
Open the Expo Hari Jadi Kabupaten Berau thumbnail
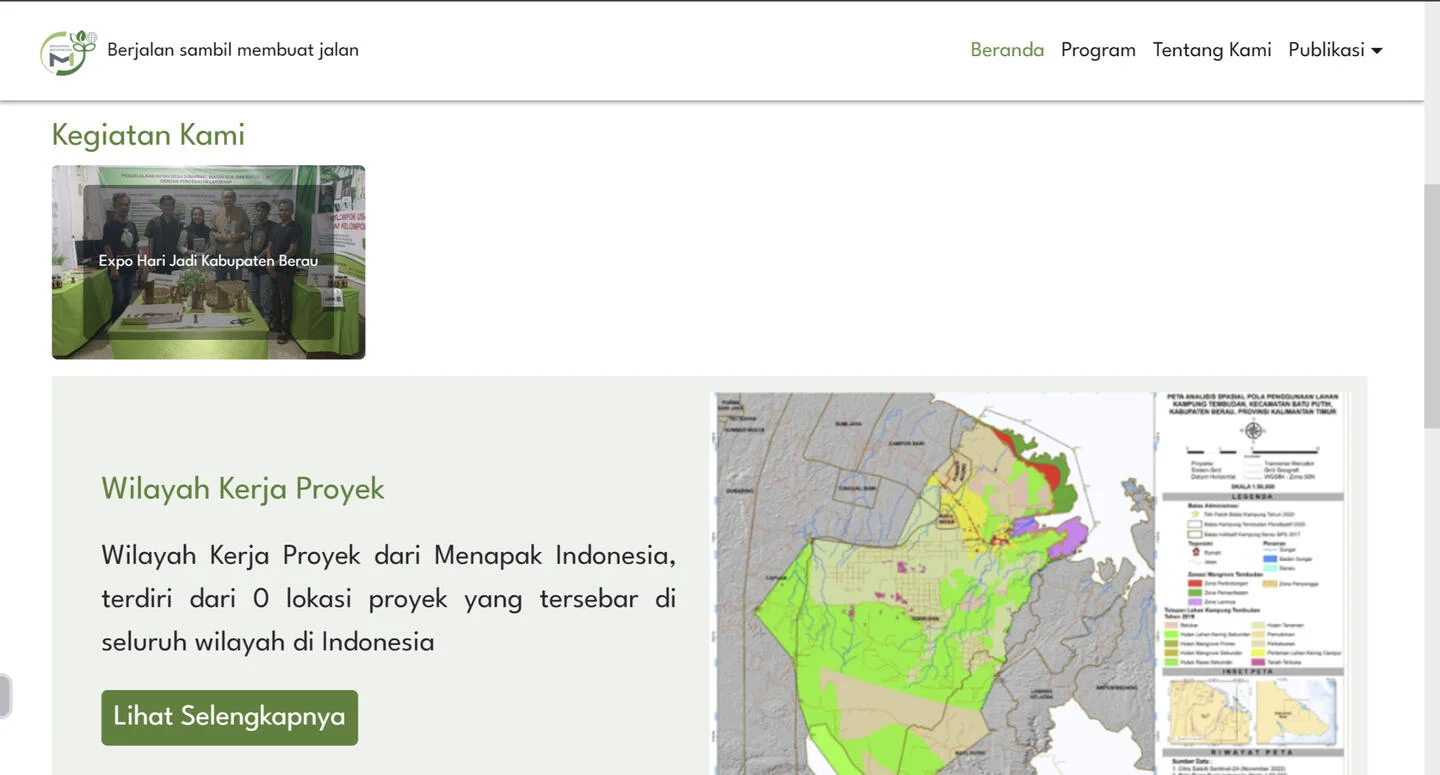[x=208, y=261]
